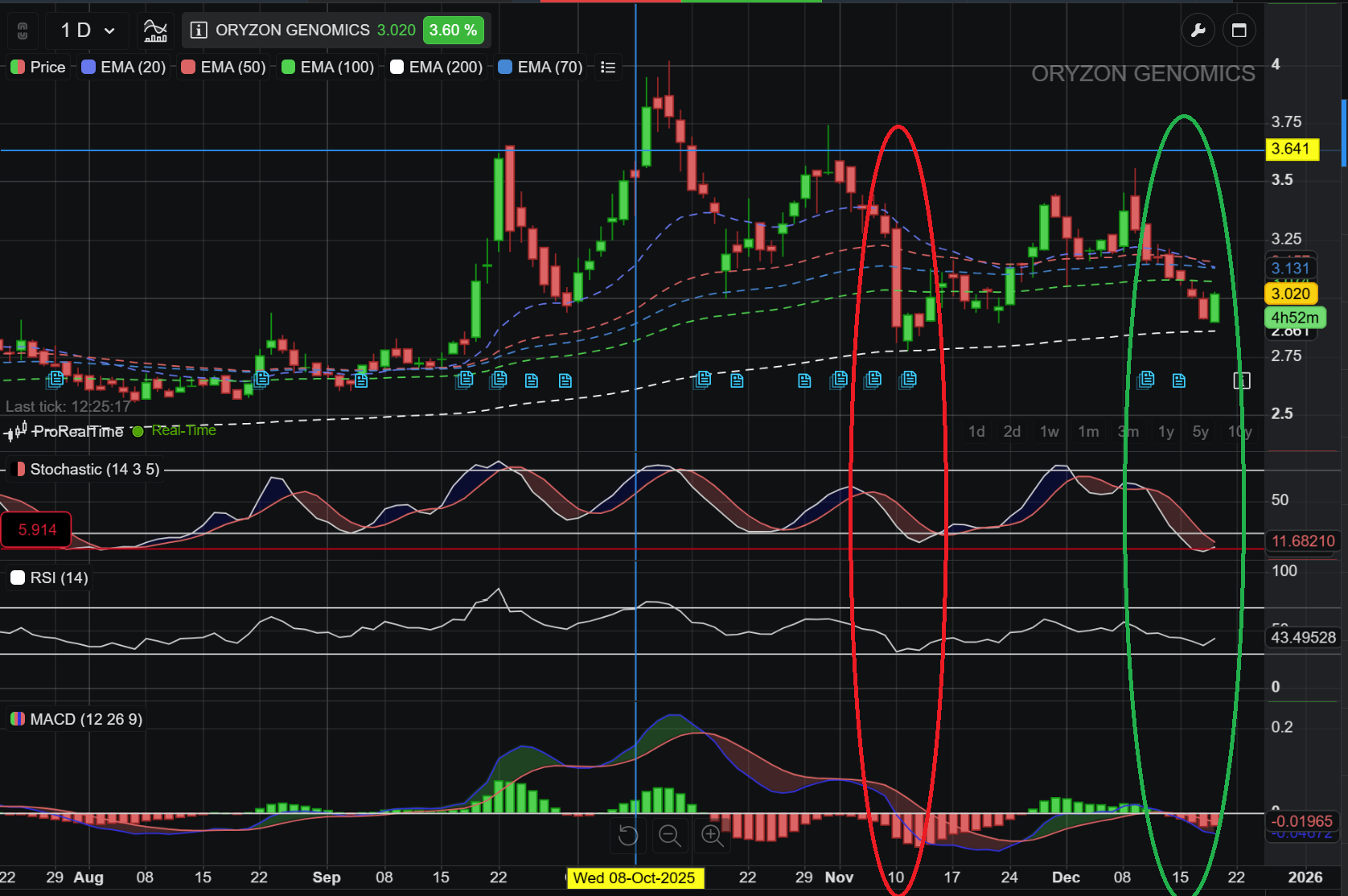
Task: Select the 2d time range
Action: (x=1012, y=432)
